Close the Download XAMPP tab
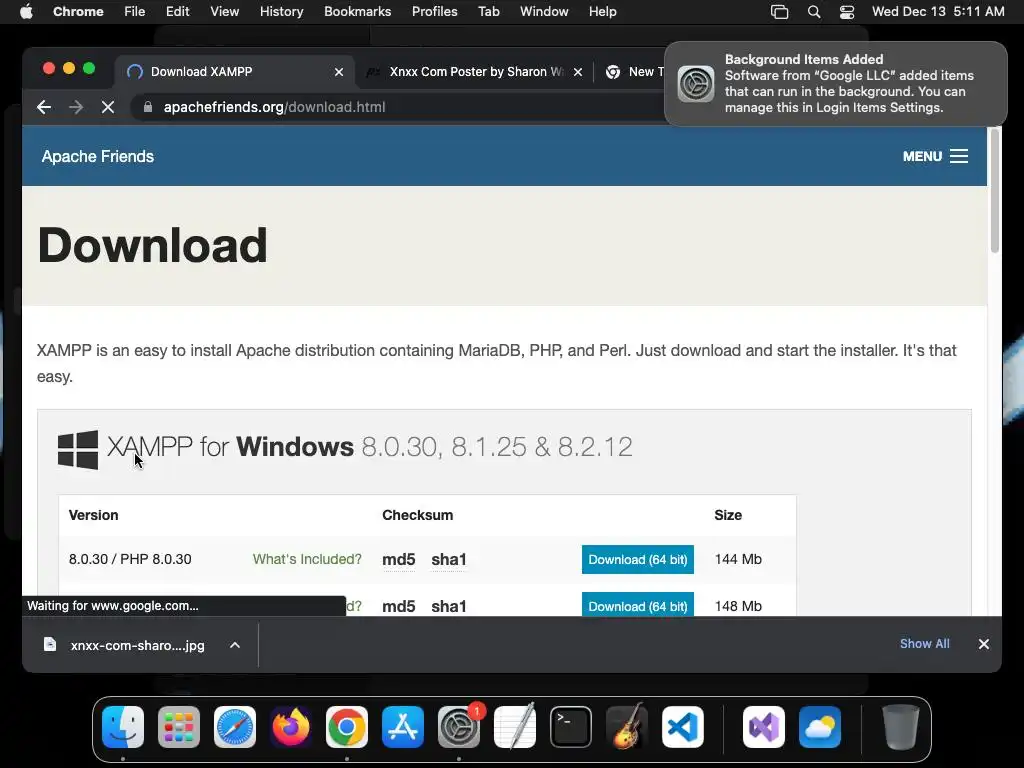 click(339, 72)
